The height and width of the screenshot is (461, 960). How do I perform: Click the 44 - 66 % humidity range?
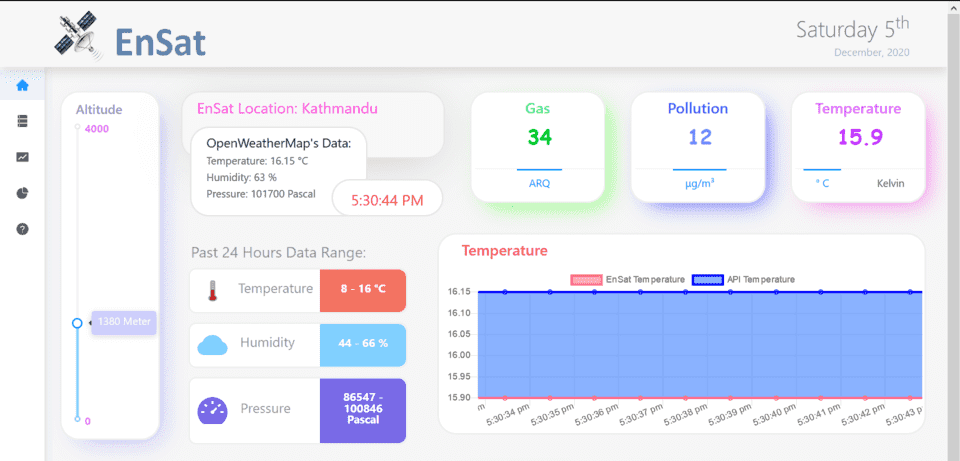click(x=363, y=344)
